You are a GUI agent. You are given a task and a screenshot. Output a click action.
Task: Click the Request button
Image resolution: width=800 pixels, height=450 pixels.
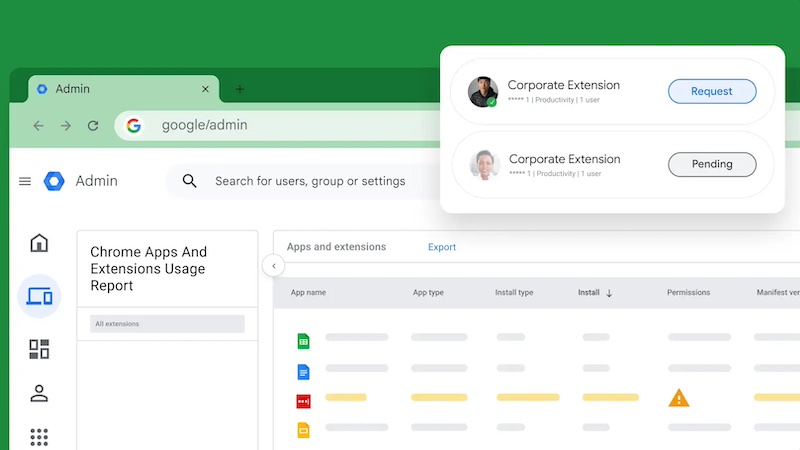tap(712, 91)
